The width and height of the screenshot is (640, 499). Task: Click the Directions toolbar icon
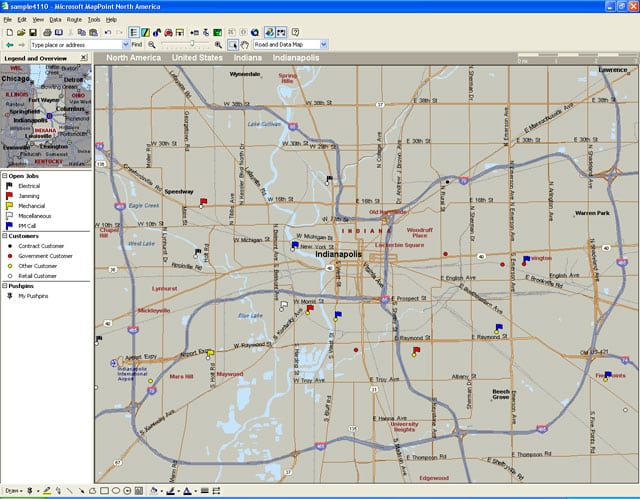(x=180, y=32)
